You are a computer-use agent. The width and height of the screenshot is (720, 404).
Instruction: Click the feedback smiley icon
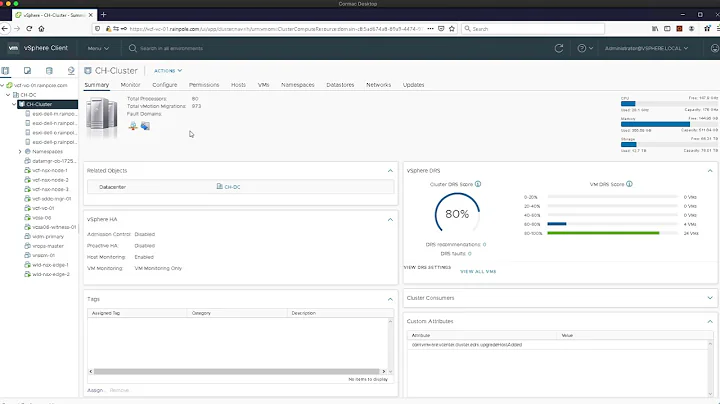714,48
